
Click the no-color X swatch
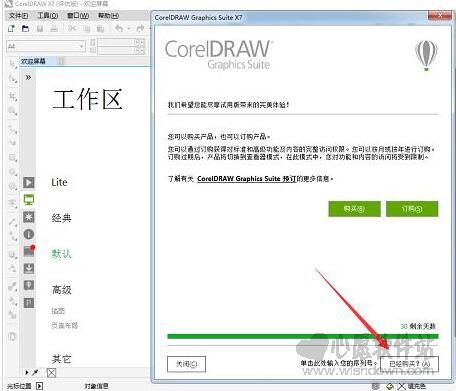click(x=51, y=373)
